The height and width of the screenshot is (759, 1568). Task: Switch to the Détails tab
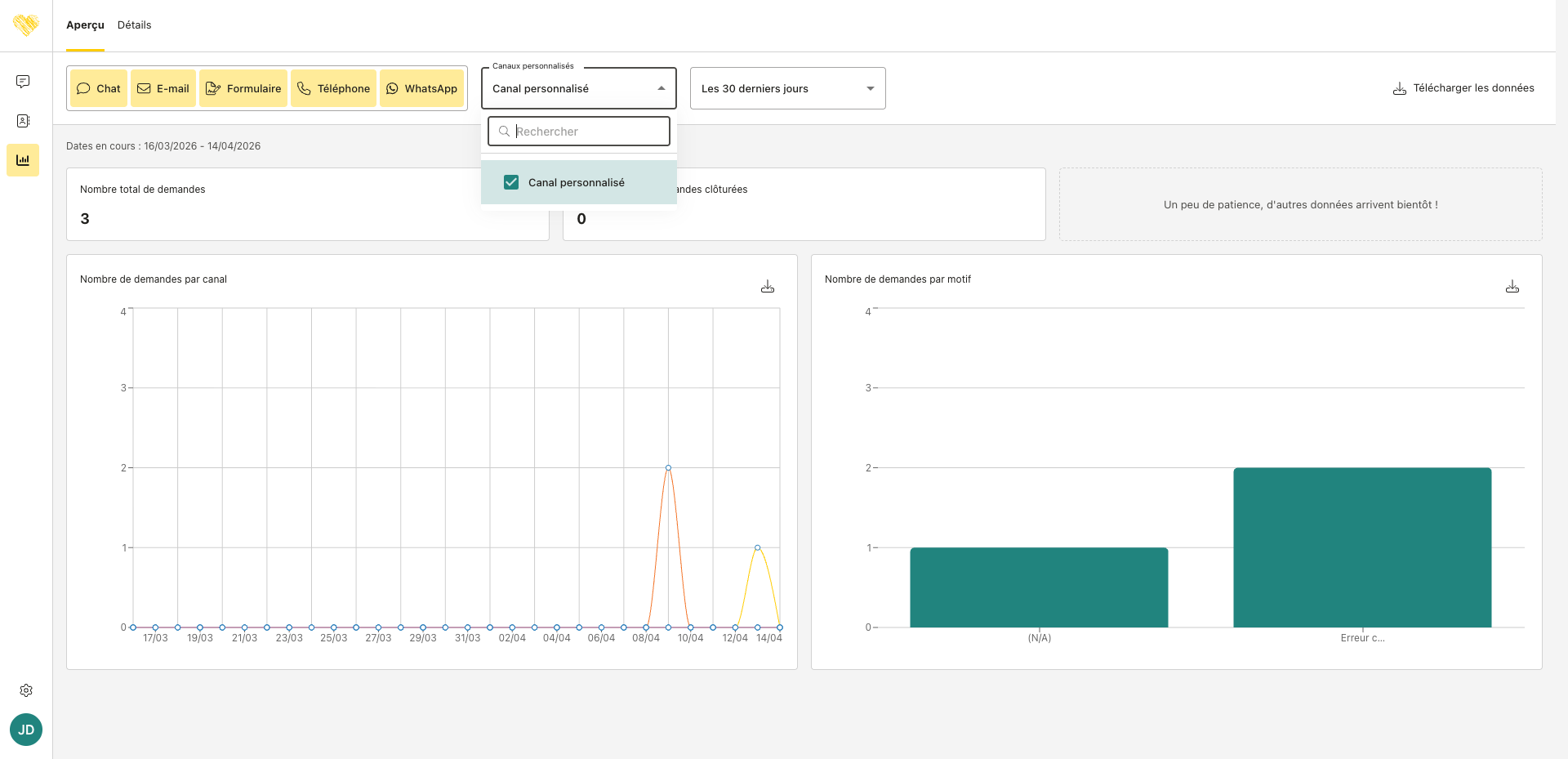(x=134, y=25)
